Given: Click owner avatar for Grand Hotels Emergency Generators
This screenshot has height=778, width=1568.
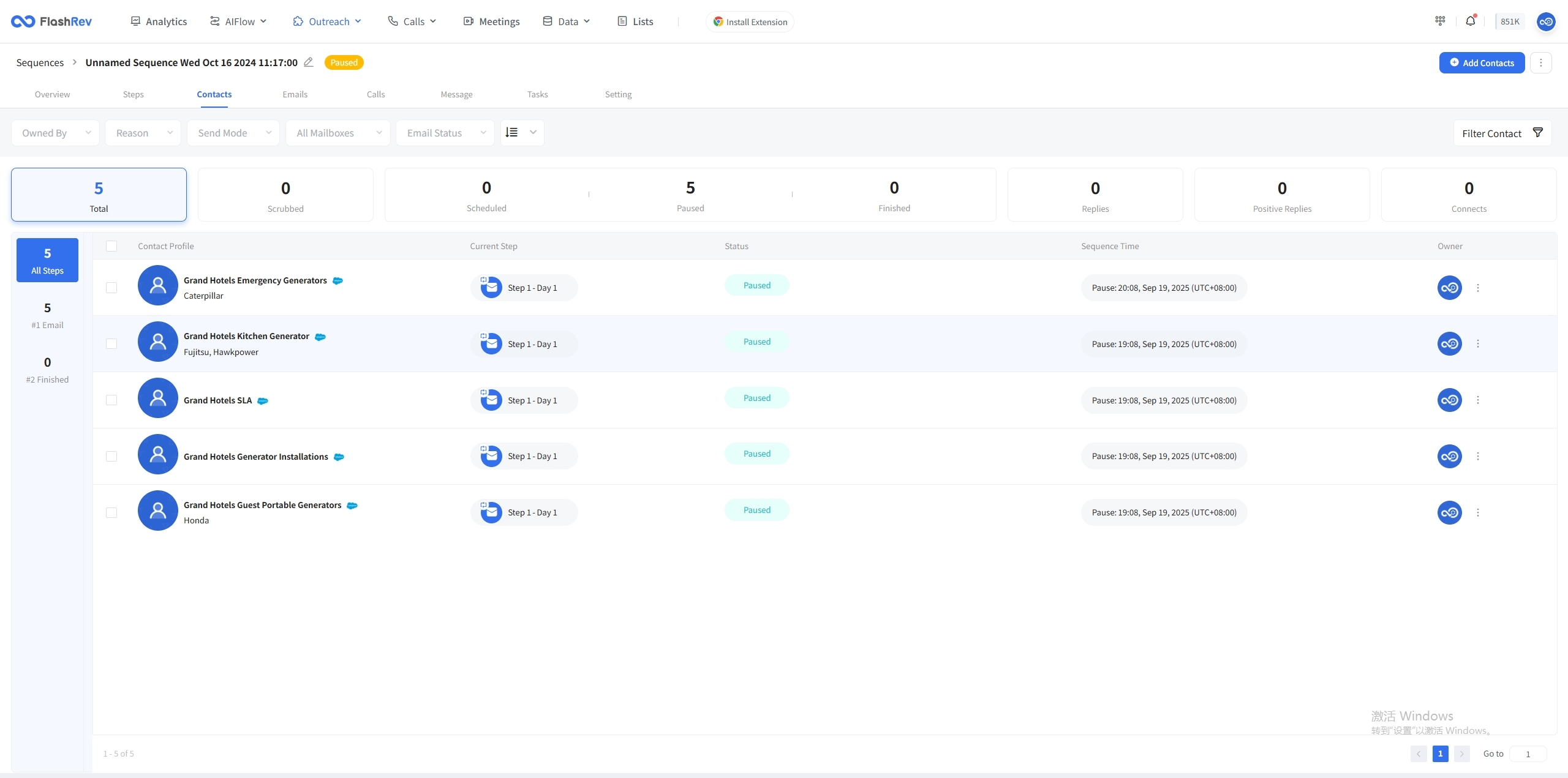Looking at the screenshot, I should coord(1449,288).
